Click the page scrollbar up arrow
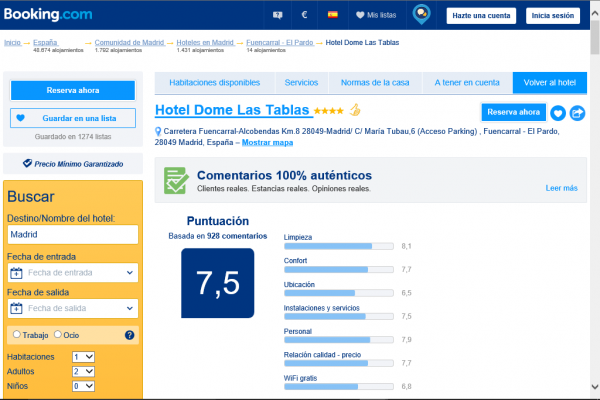Screen dimensions: 600x400 point(595,13)
